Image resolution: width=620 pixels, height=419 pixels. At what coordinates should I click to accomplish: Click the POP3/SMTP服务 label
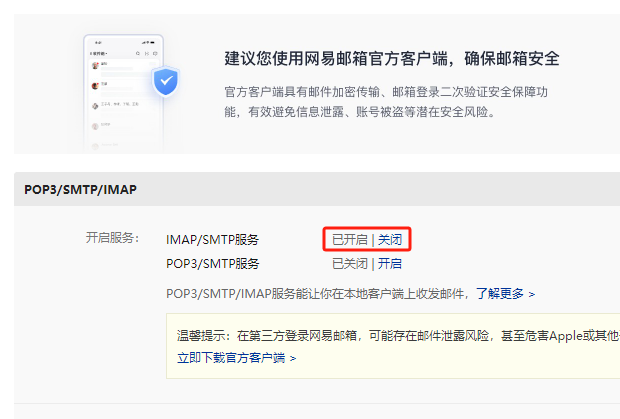tap(212, 264)
